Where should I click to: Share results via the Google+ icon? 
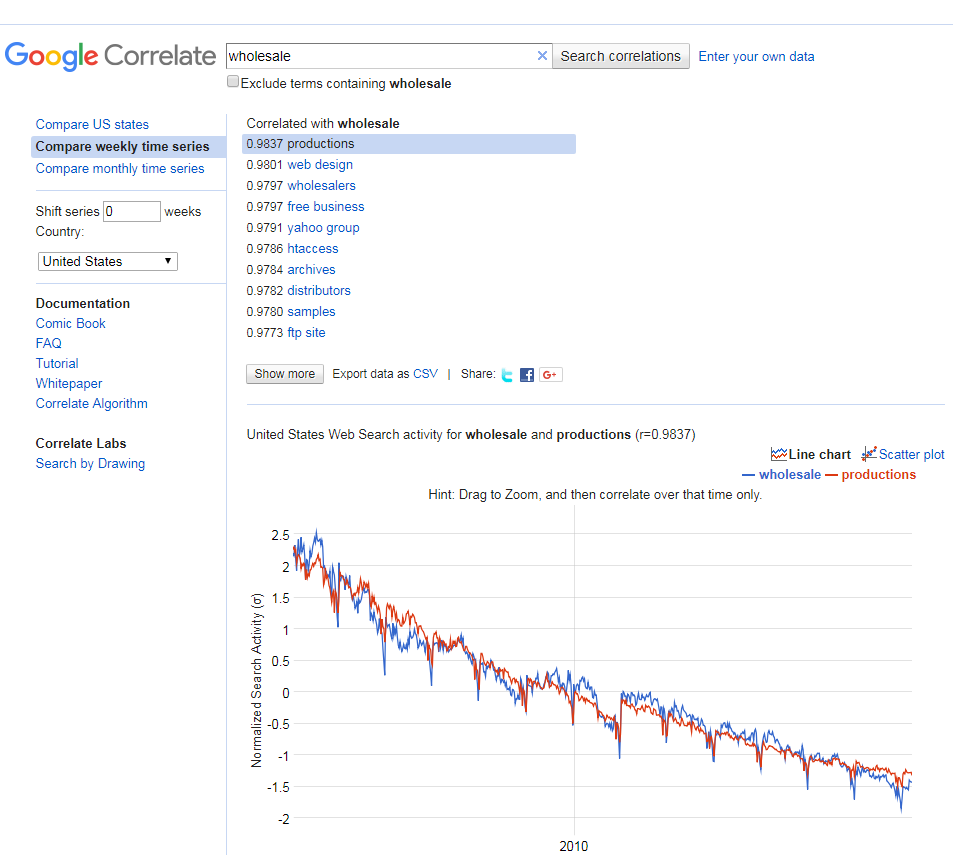tap(551, 375)
